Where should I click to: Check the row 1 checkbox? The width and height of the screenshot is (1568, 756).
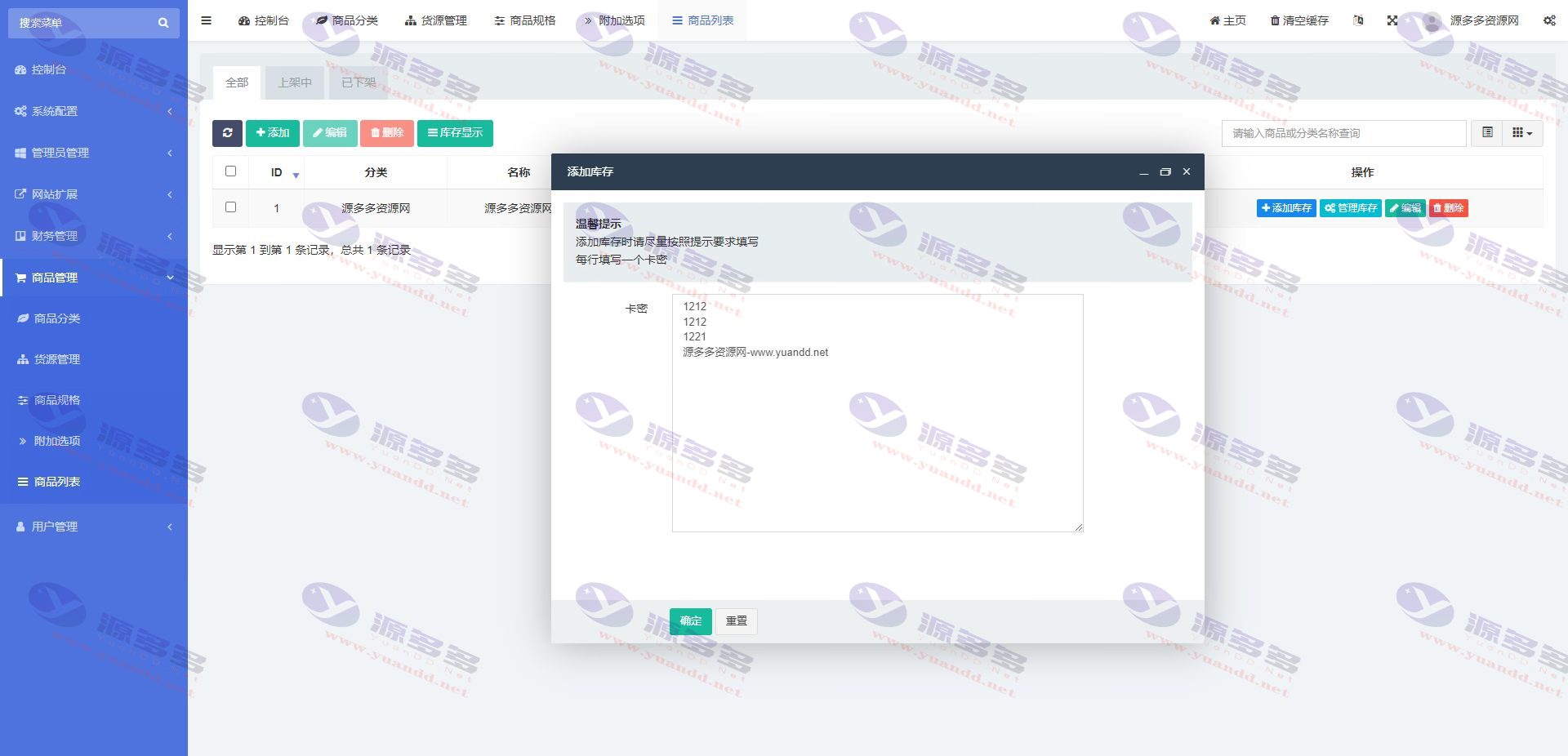click(x=230, y=207)
